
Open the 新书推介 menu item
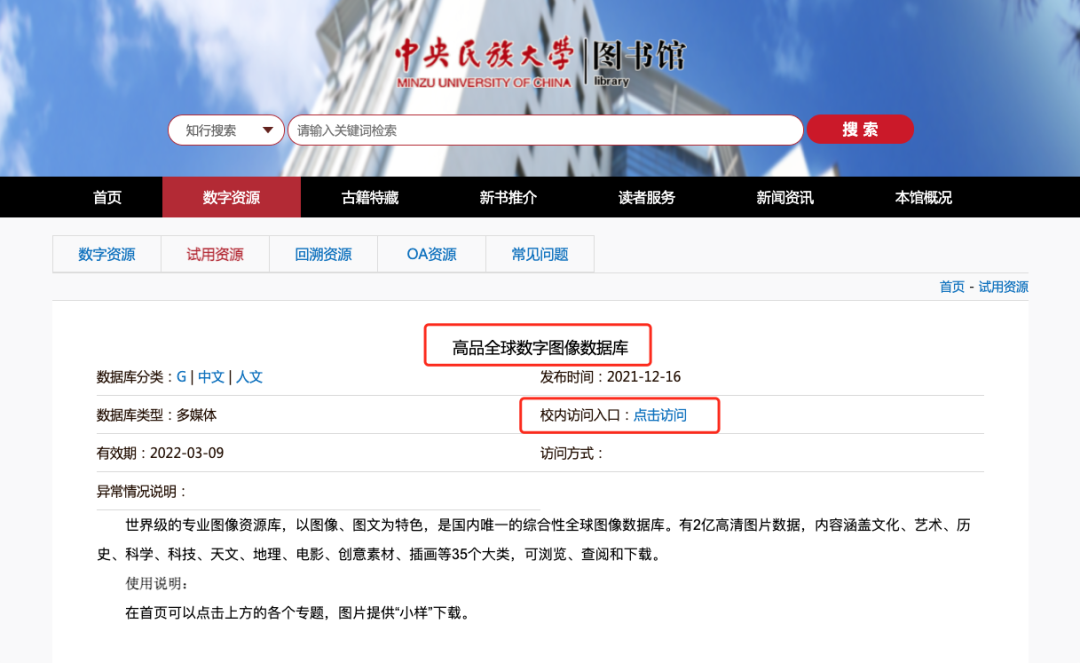click(508, 197)
